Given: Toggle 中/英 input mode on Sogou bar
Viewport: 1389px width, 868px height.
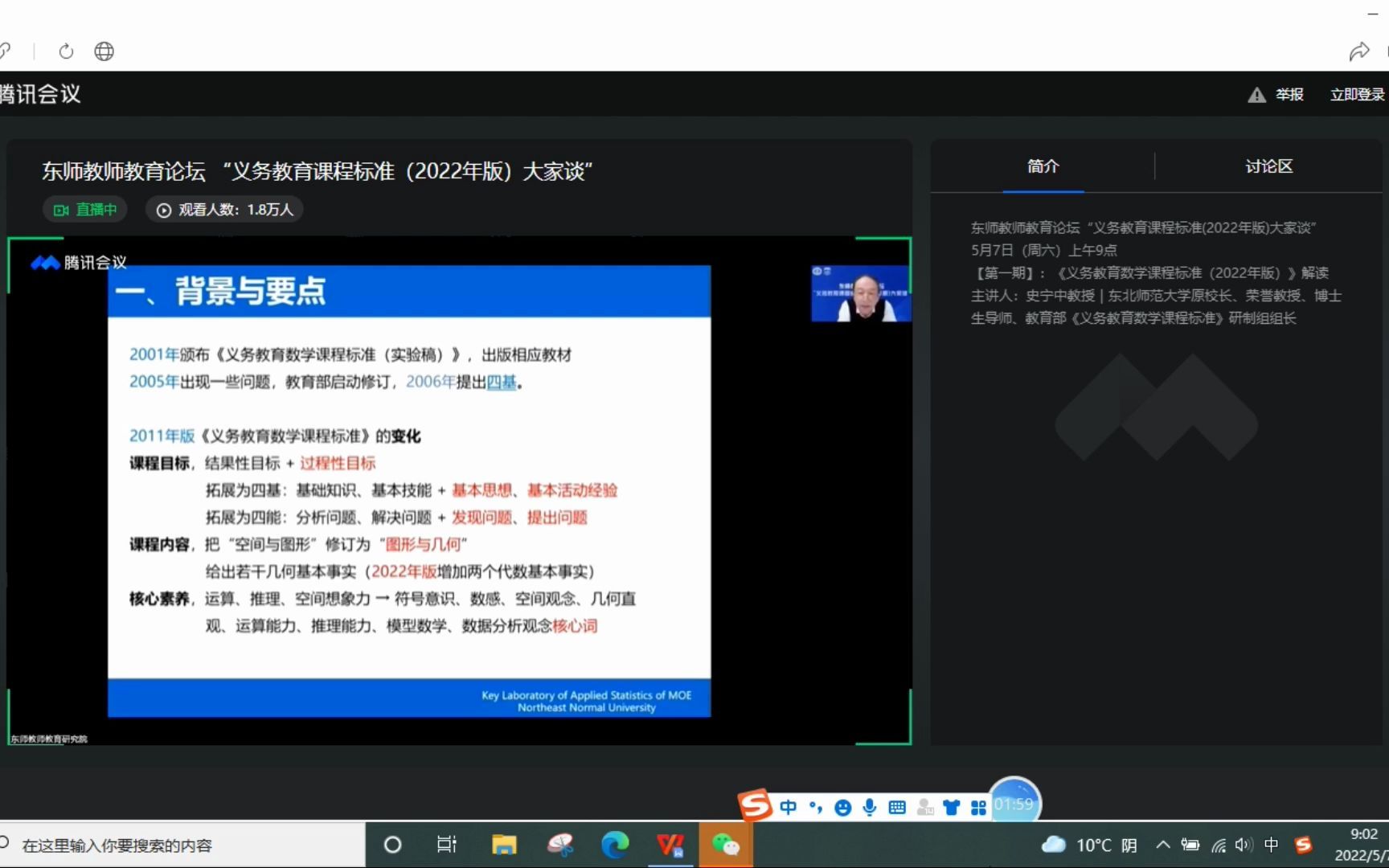Looking at the screenshot, I should point(788,808).
